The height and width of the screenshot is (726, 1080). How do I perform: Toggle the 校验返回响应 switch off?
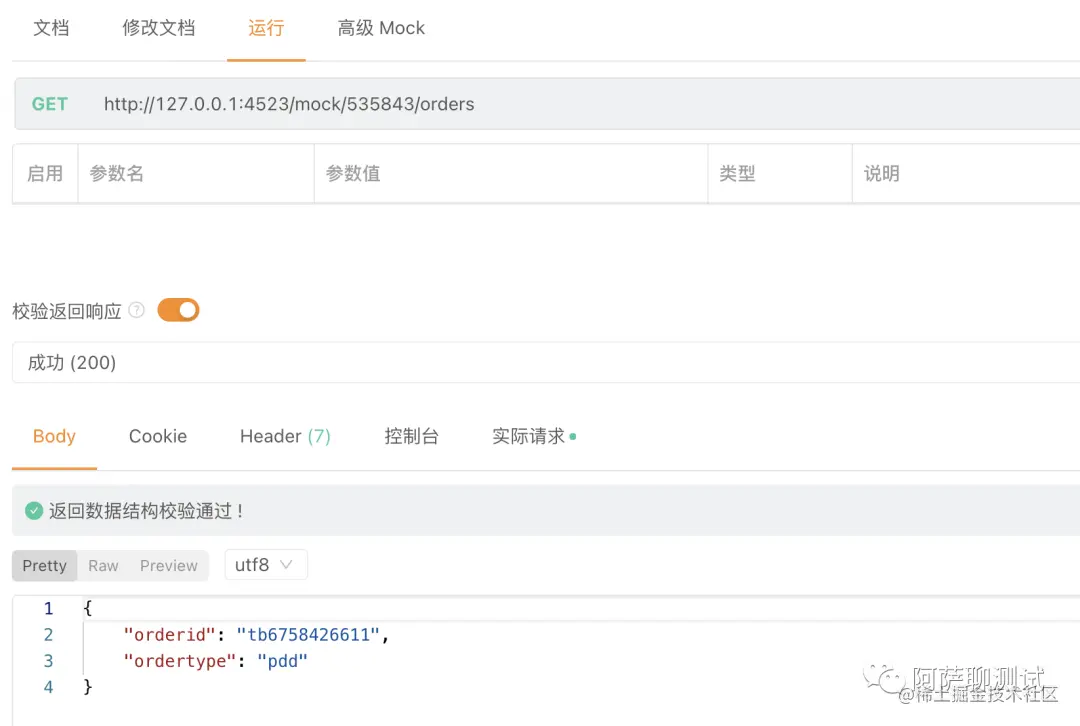pos(178,310)
